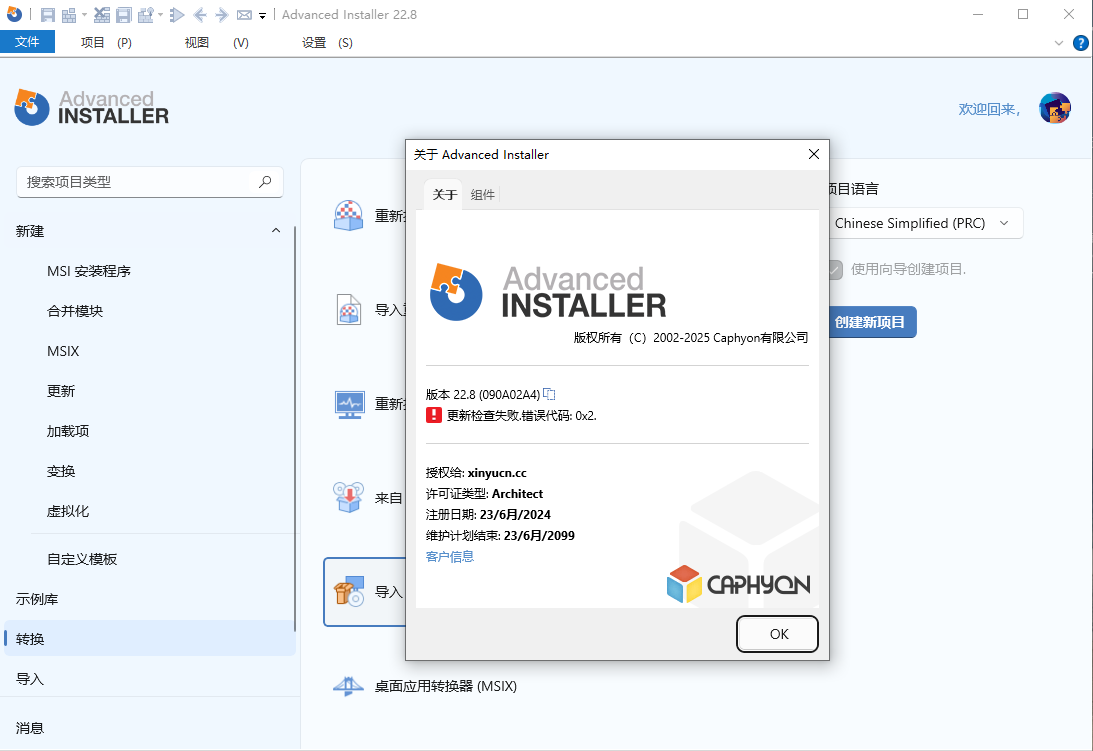Image resolution: width=1093 pixels, height=751 pixels.
Task: Click the Run (play arrow) toolbar icon
Action: pos(177,15)
